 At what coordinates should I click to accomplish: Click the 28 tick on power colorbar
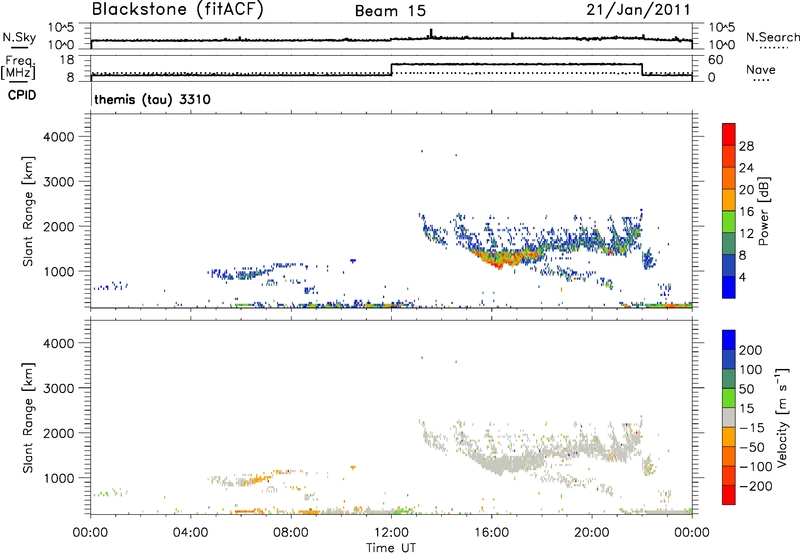click(x=746, y=146)
